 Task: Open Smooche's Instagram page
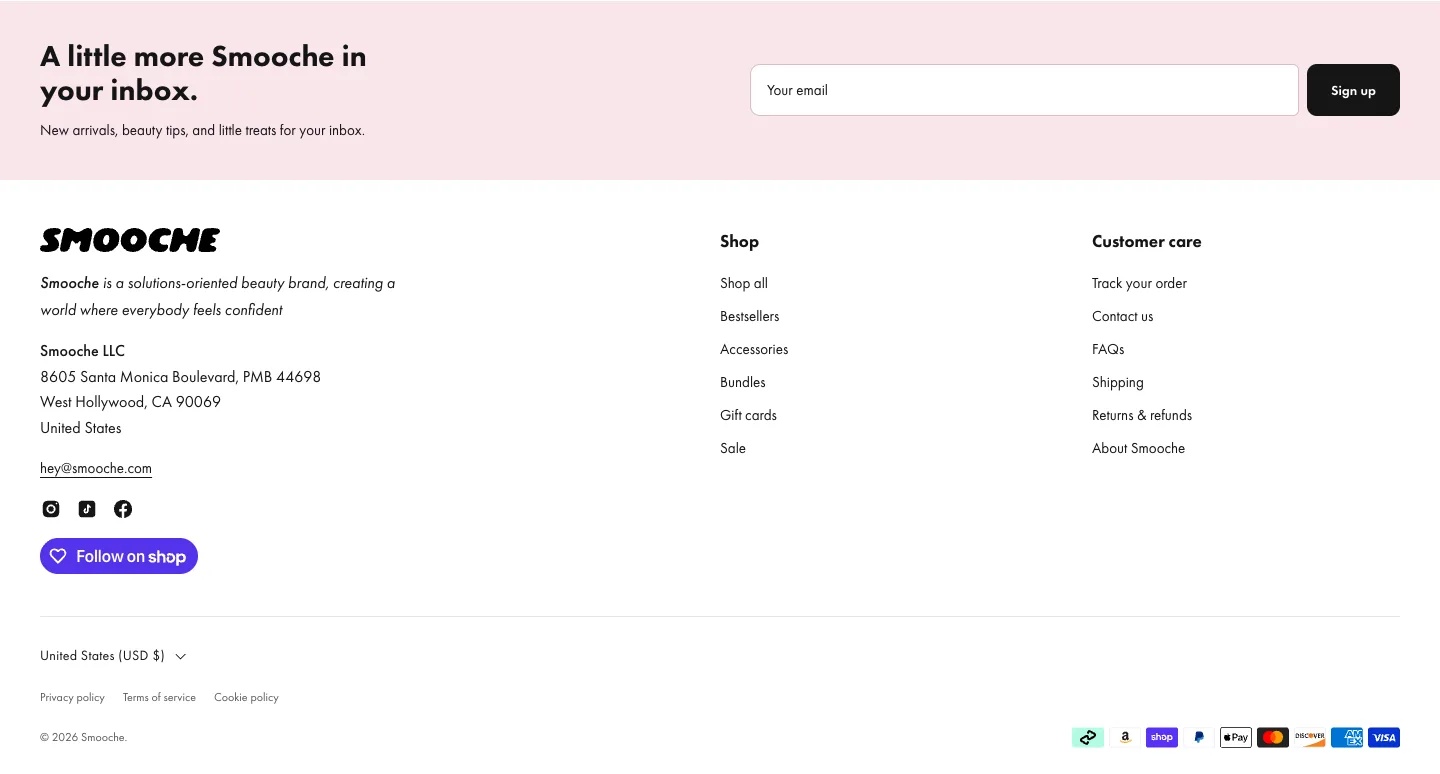point(51,509)
